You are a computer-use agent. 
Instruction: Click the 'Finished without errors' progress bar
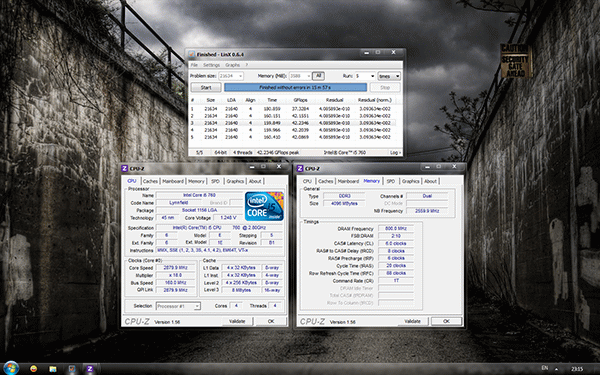point(295,88)
